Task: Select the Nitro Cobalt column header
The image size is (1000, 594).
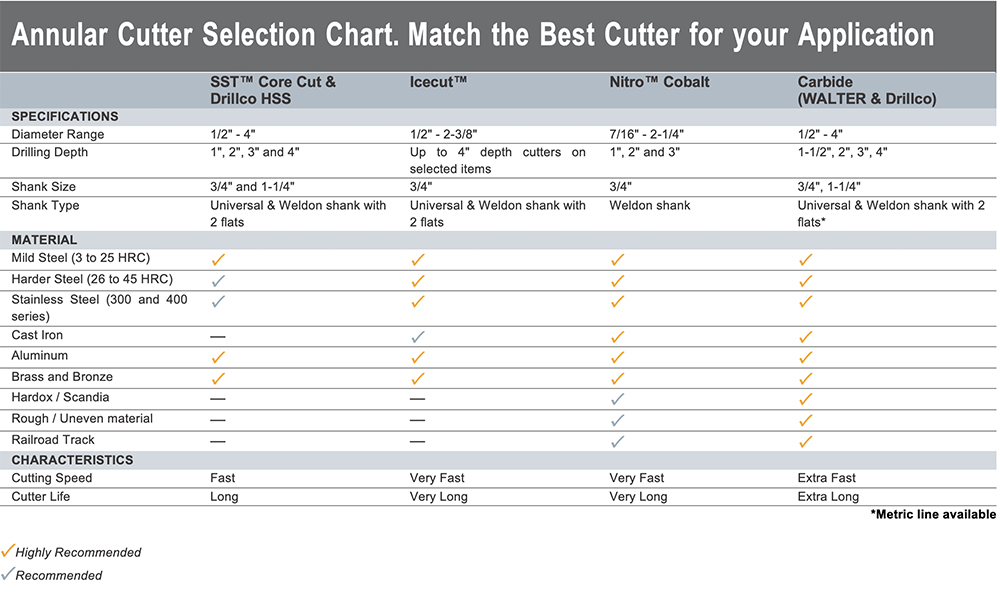Action: 659,82
